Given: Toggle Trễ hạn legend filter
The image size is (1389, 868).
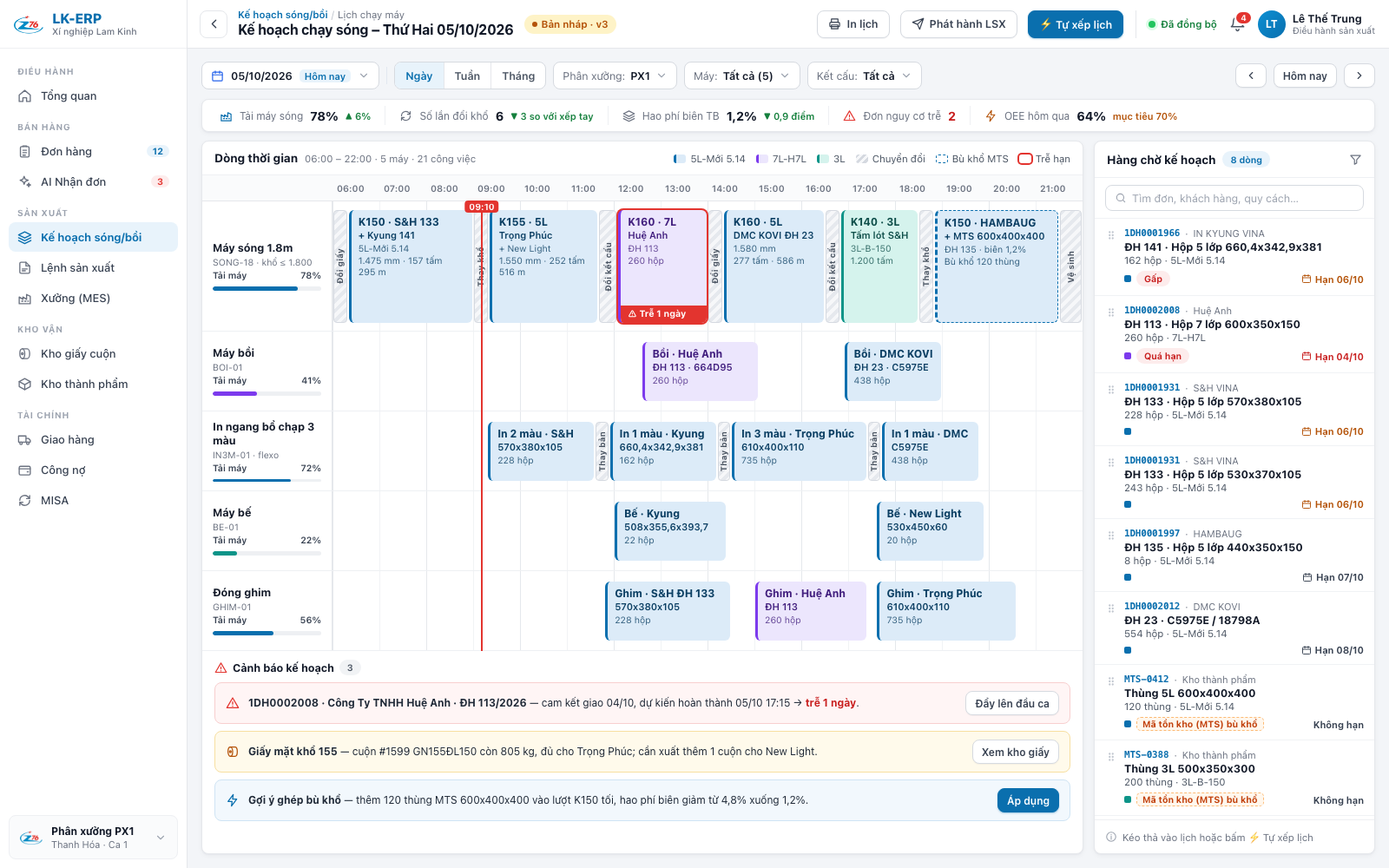Looking at the screenshot, I should point(1043,159).
